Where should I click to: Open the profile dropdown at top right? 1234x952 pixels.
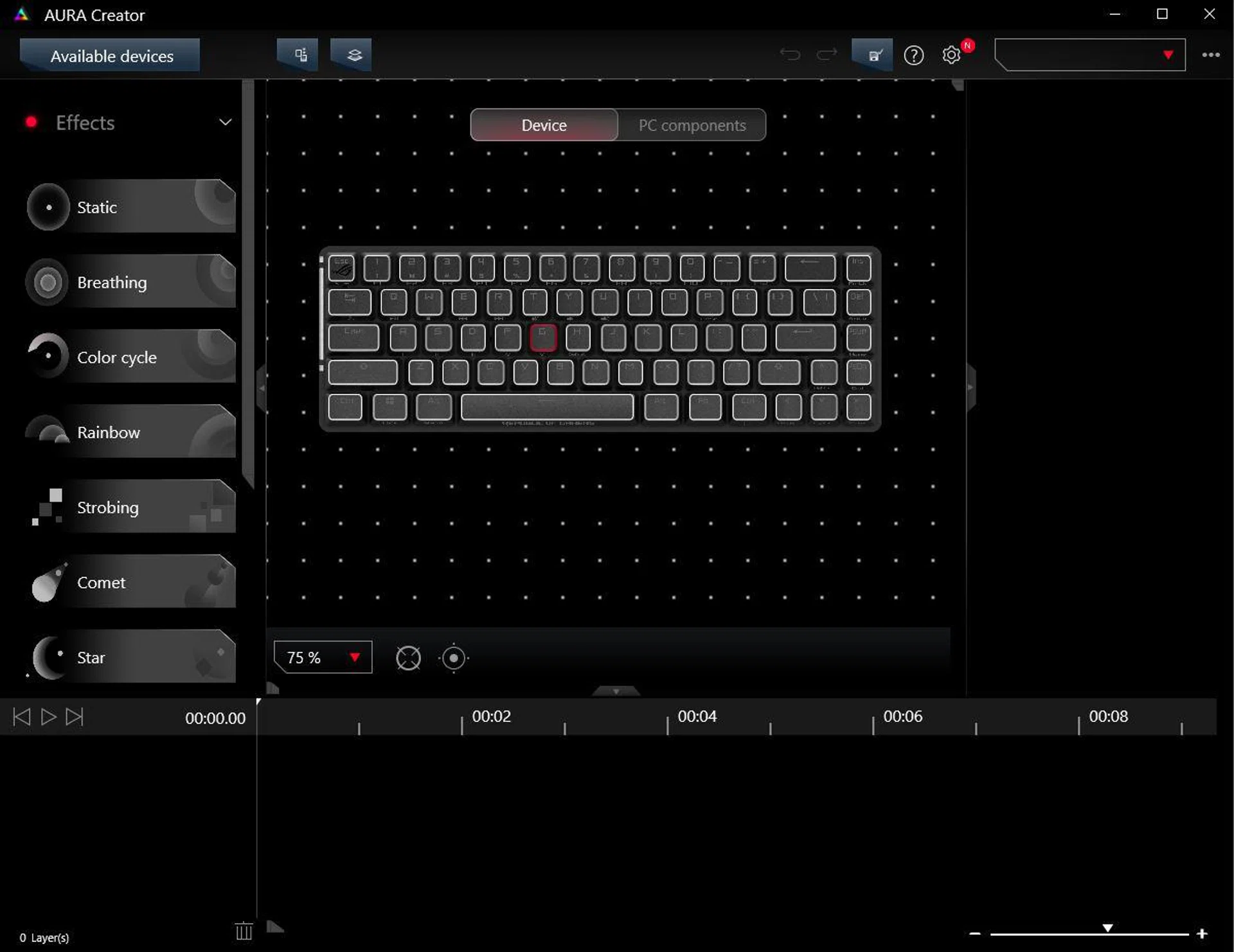tap(1090, 55)
